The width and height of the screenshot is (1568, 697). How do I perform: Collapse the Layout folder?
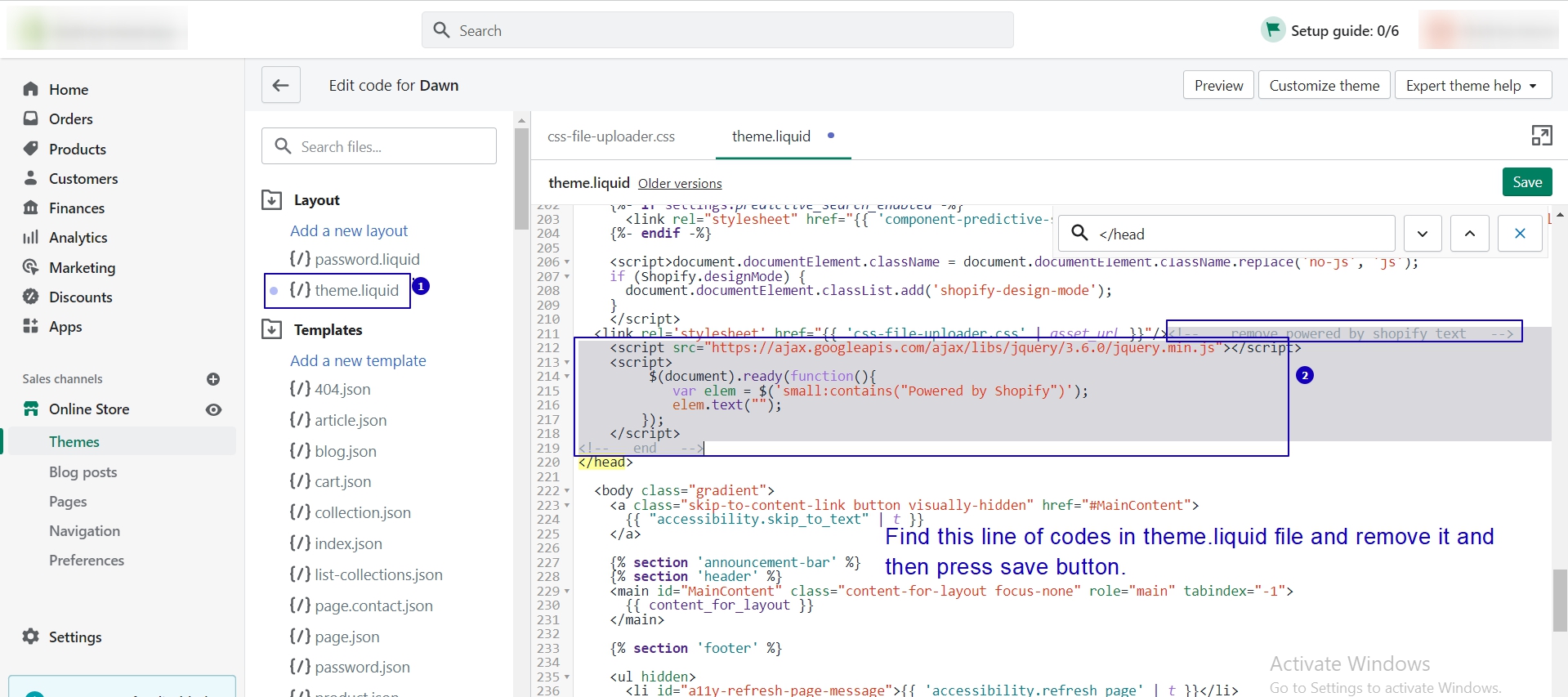[x=271, y=200]
